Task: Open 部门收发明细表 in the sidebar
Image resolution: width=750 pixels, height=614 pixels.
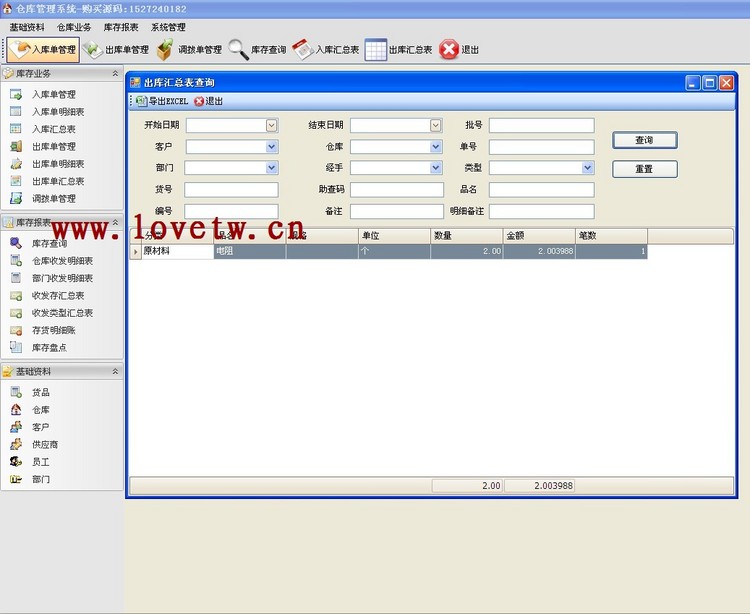Action: pos(62,278)
